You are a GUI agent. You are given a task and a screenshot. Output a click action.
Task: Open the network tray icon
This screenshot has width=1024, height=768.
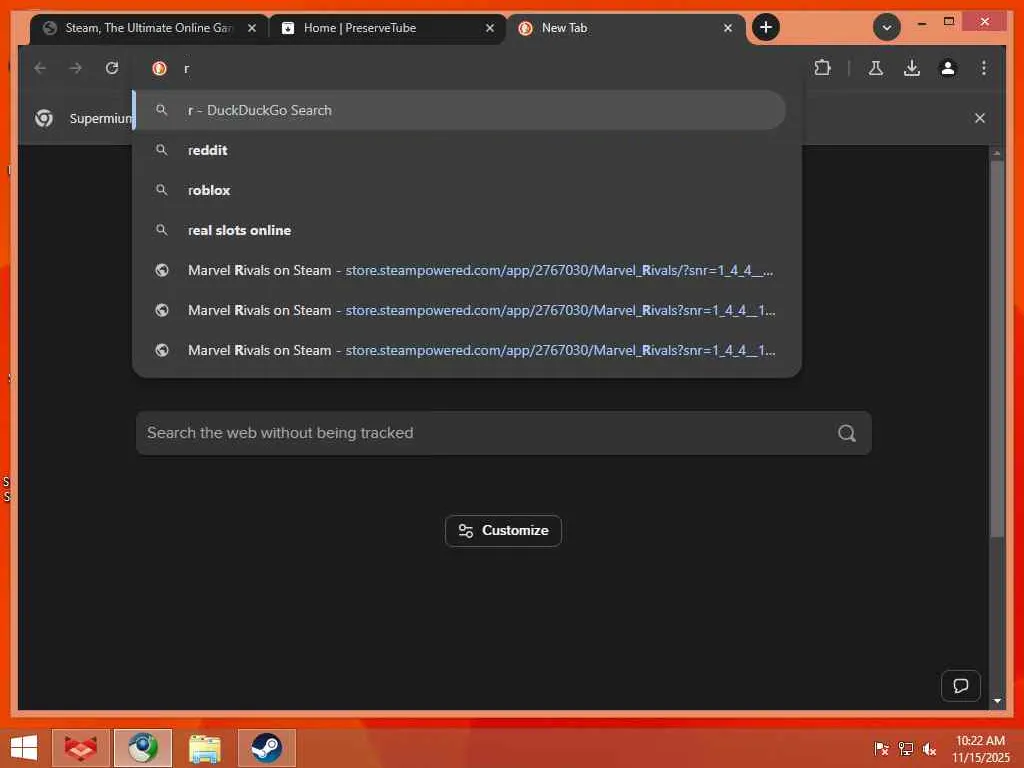coord(905,749)
